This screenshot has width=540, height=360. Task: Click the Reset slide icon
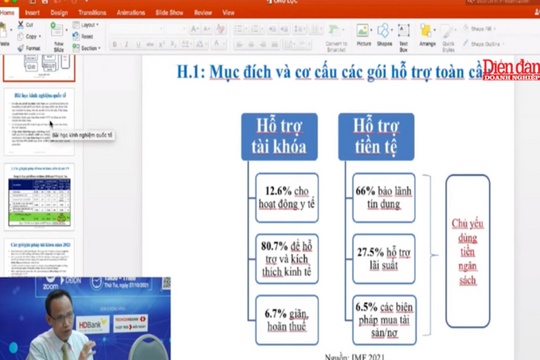click(x=76, y=36)
